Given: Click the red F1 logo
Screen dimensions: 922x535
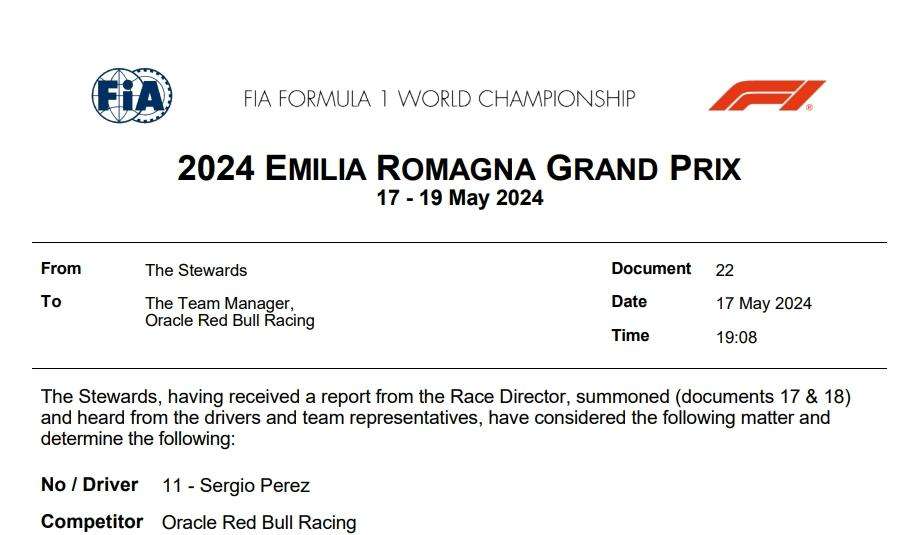Looking at the screenshot, I should (766, 96).
